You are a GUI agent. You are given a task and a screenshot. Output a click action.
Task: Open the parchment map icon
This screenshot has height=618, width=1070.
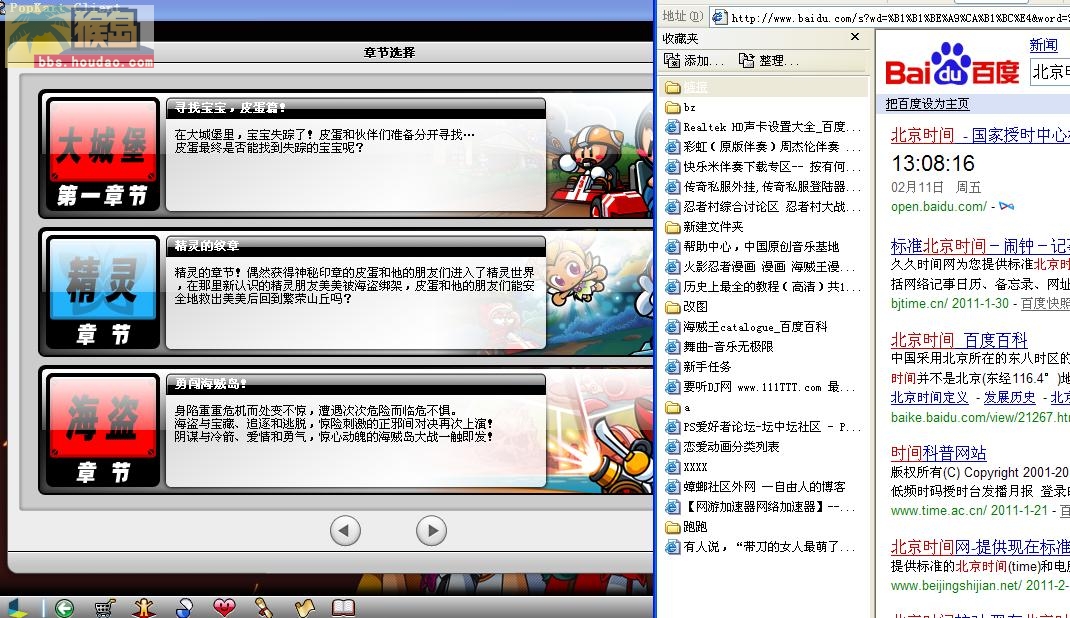coord(304,607)
